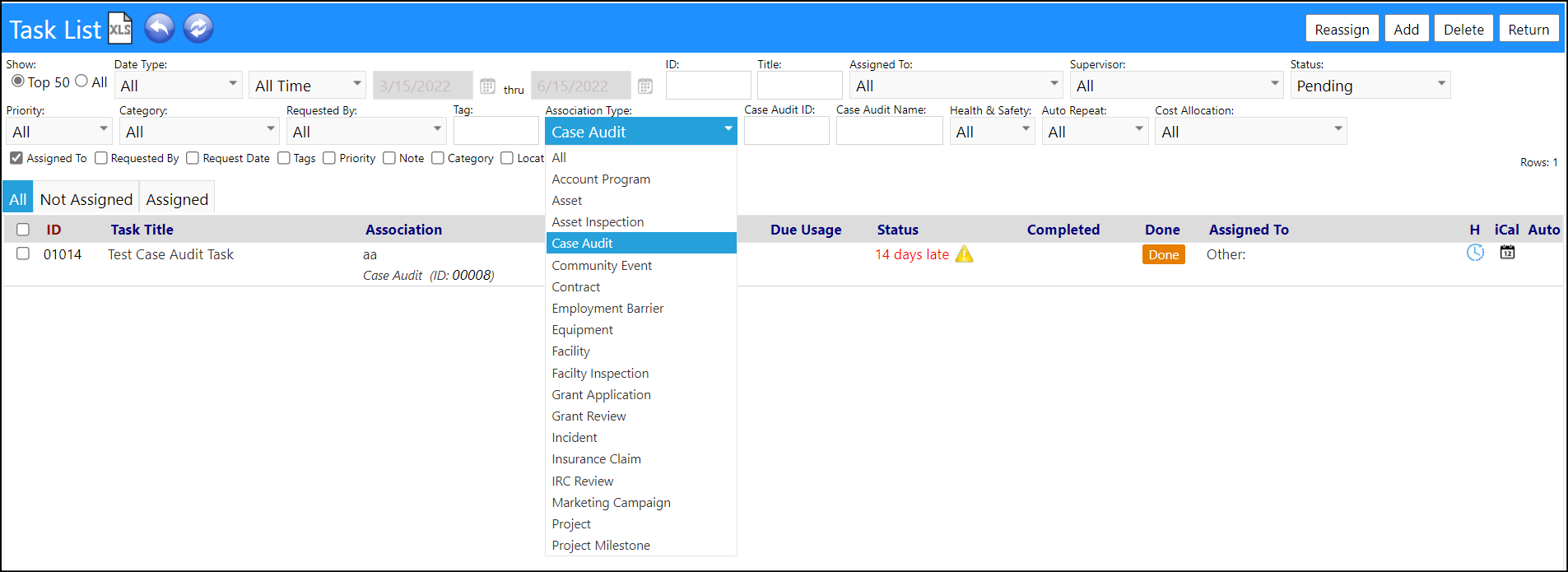Open end date calendar picker
Viewport: 1568px width, 572px height.
pos(645,86)
